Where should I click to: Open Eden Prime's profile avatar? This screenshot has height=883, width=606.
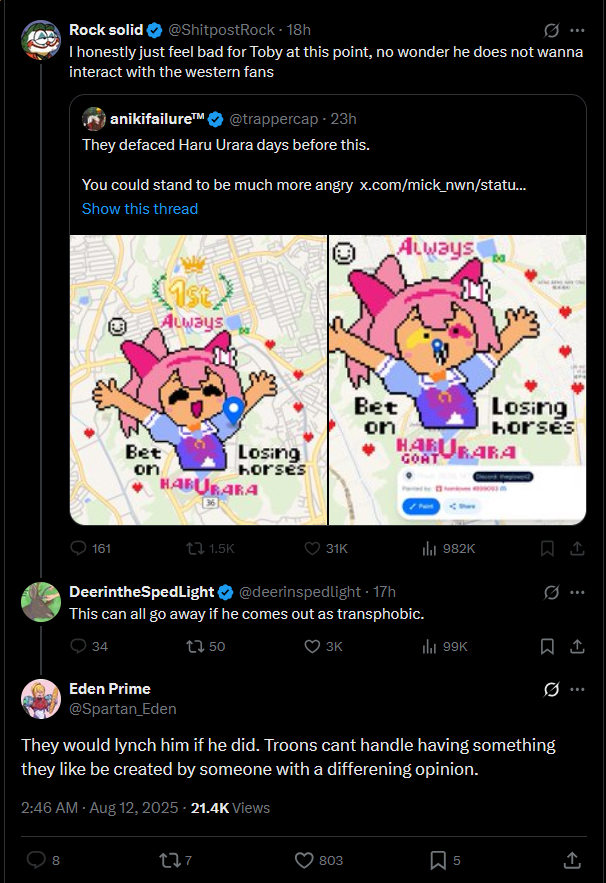pyautogui.click(x=41, y=698)
